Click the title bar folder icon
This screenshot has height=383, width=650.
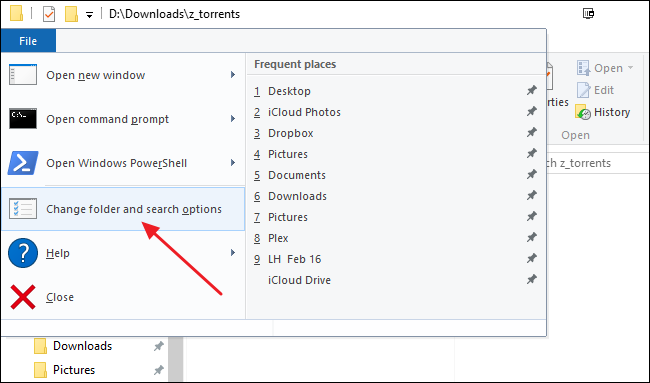[16, 13]
